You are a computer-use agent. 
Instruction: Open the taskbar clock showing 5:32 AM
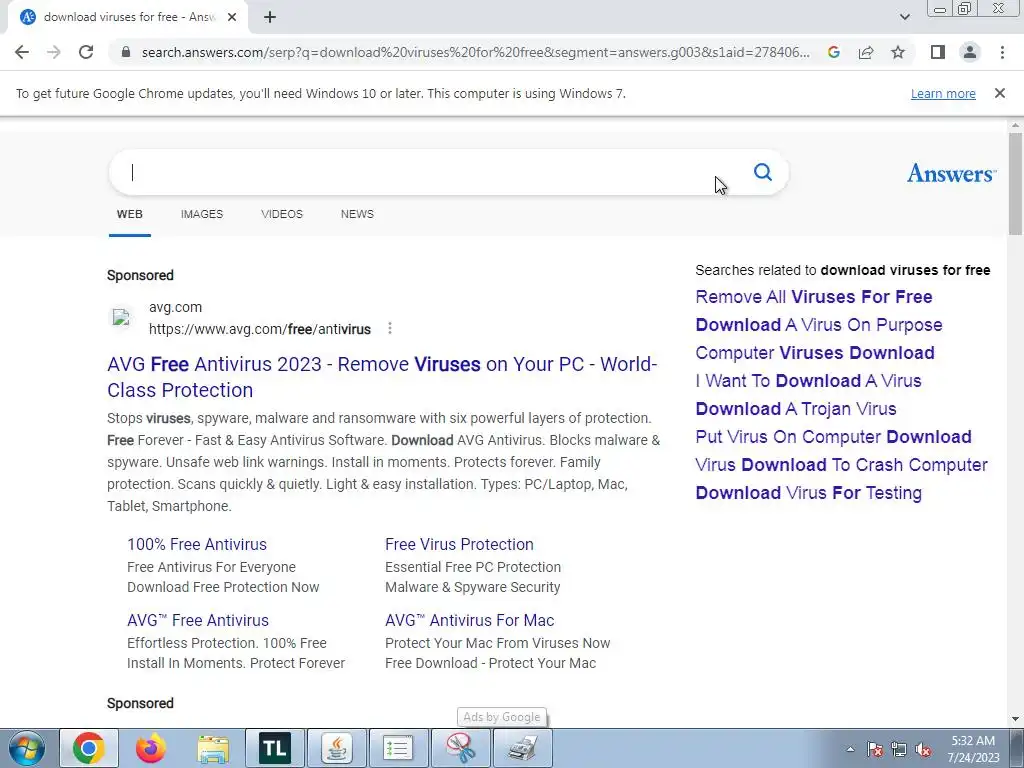point(973,749)
